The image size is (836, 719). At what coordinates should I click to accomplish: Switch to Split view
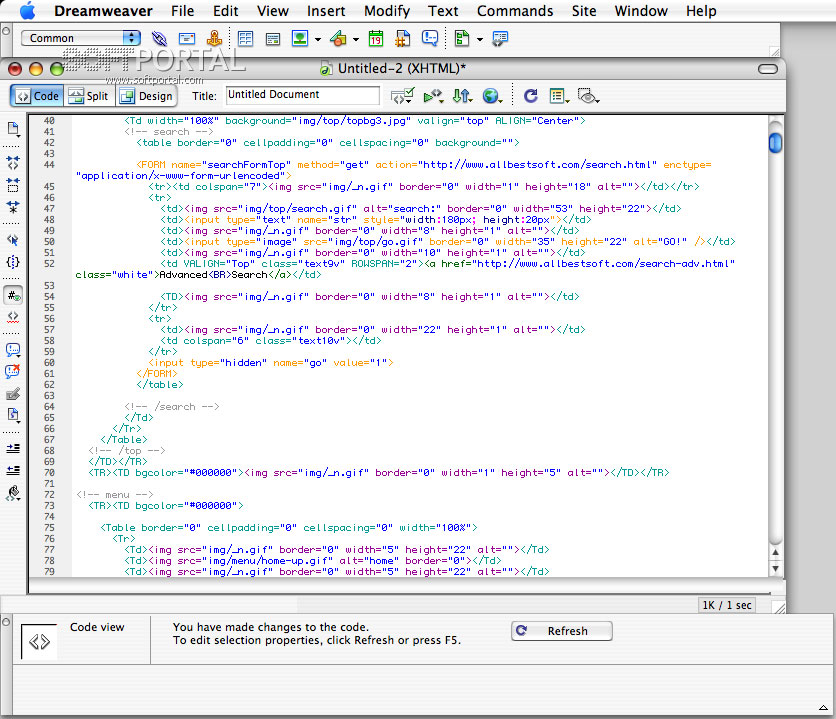88,96
